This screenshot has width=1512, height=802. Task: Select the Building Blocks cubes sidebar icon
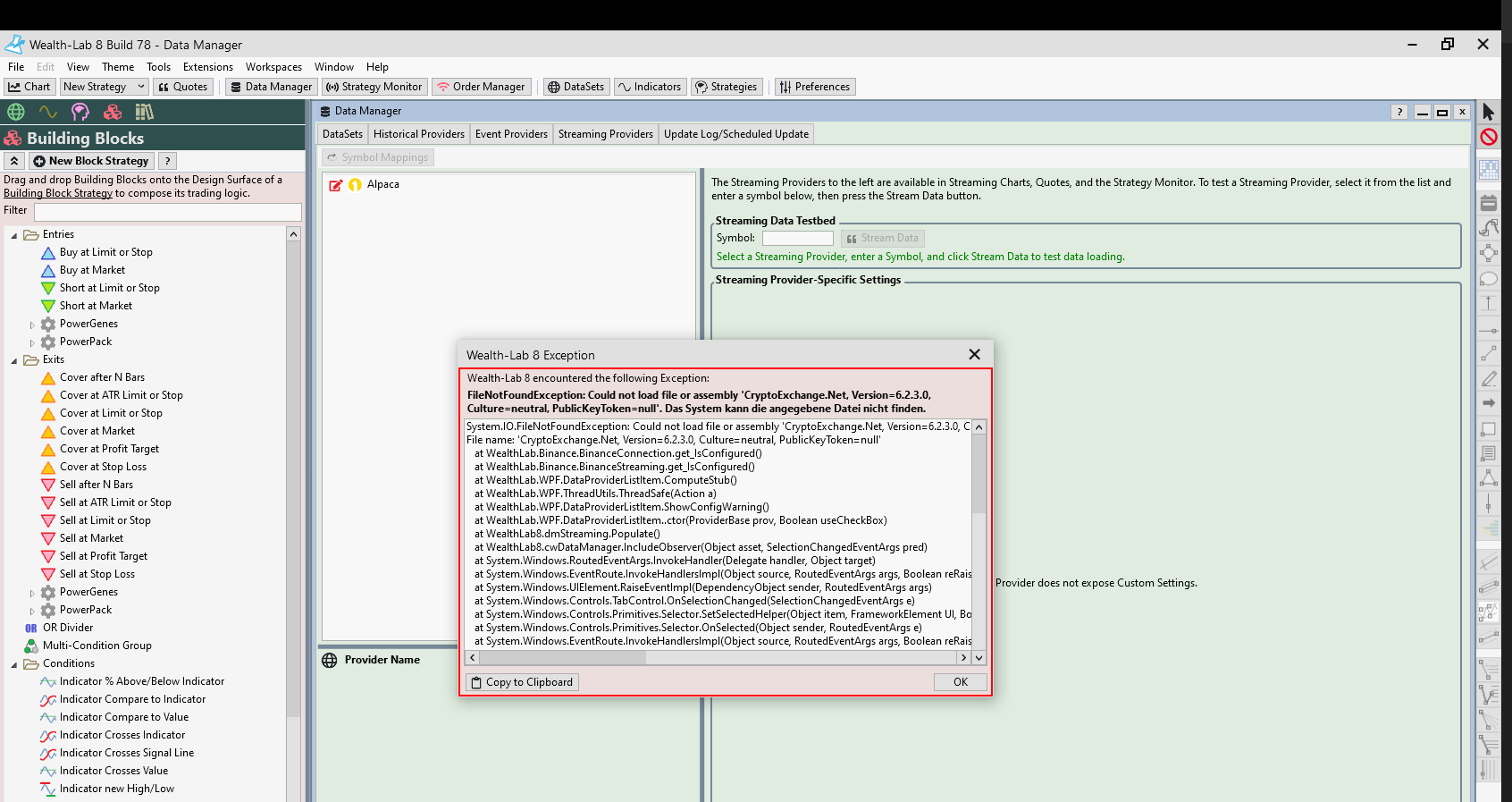(113, 112)
